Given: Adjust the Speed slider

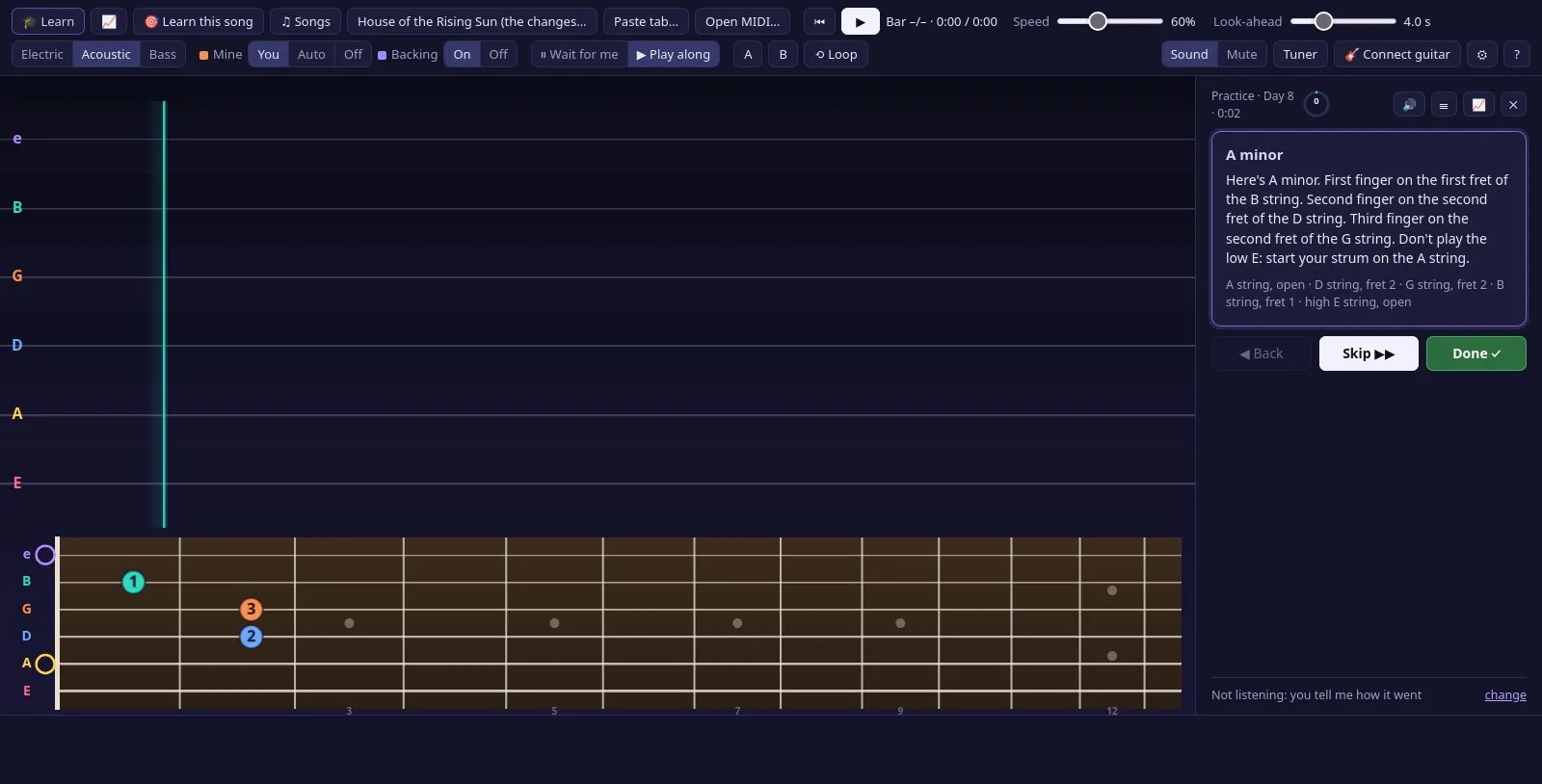Looking at the screenshot, I should pos(1110,21).
